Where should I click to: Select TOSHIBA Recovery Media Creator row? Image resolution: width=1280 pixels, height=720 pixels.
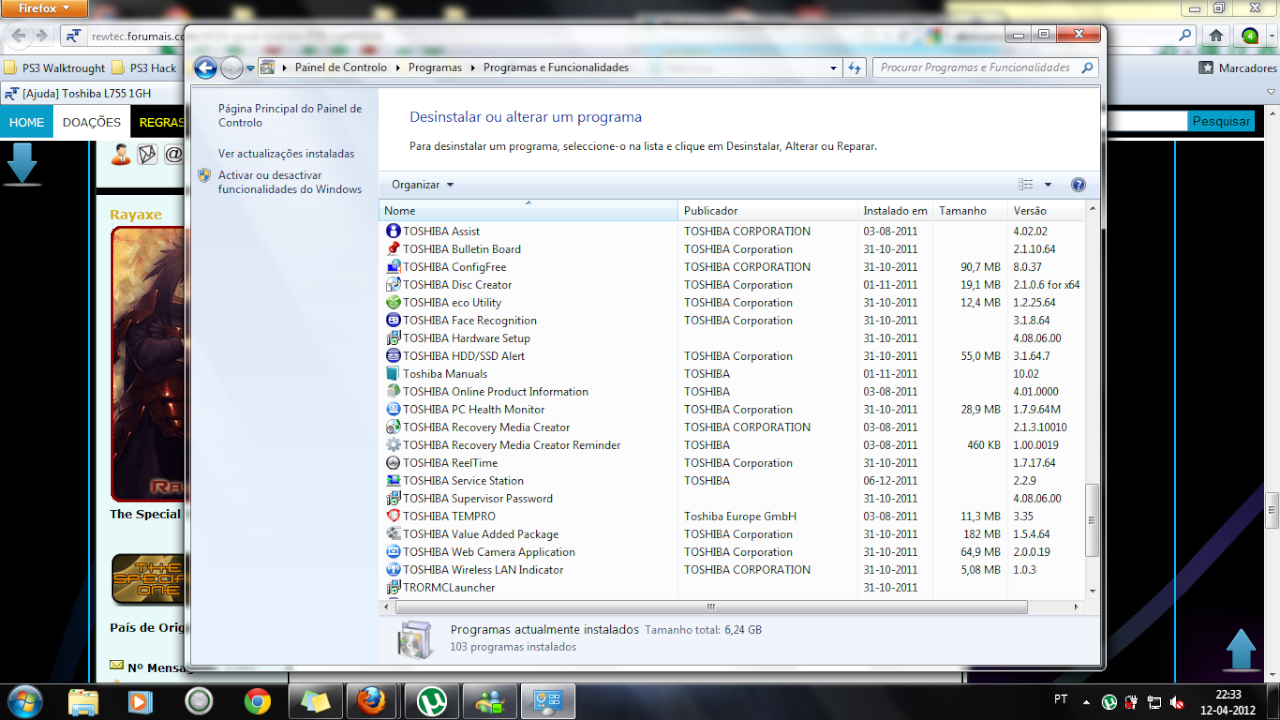731,427
